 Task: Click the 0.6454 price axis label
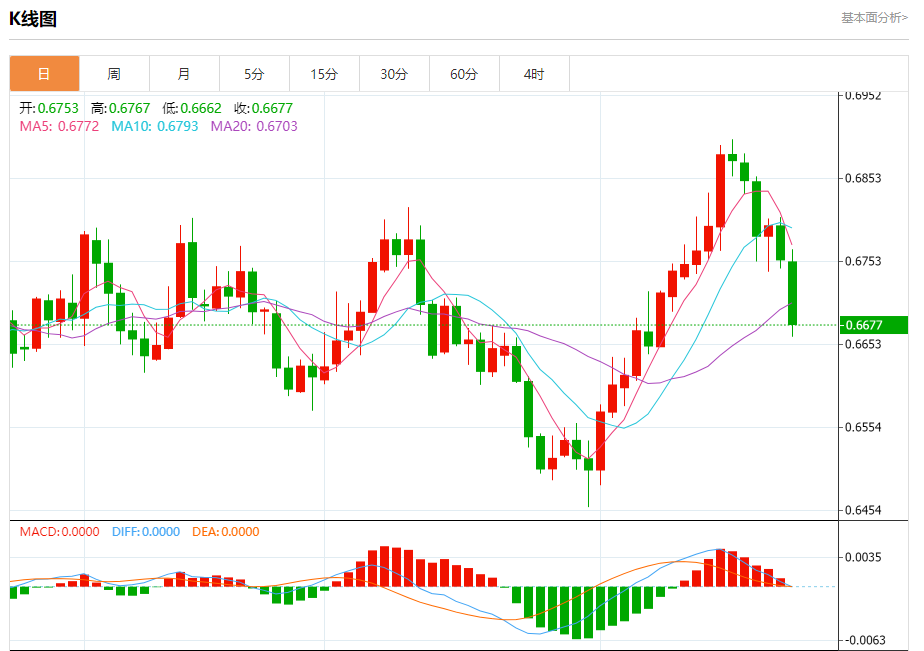tap(863, 510)
